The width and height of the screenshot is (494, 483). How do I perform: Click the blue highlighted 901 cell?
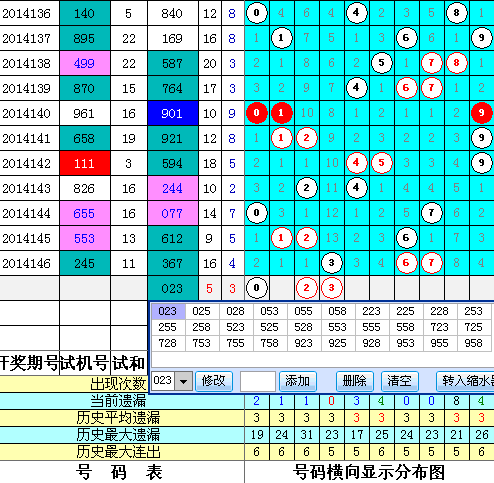click(173, 113)
